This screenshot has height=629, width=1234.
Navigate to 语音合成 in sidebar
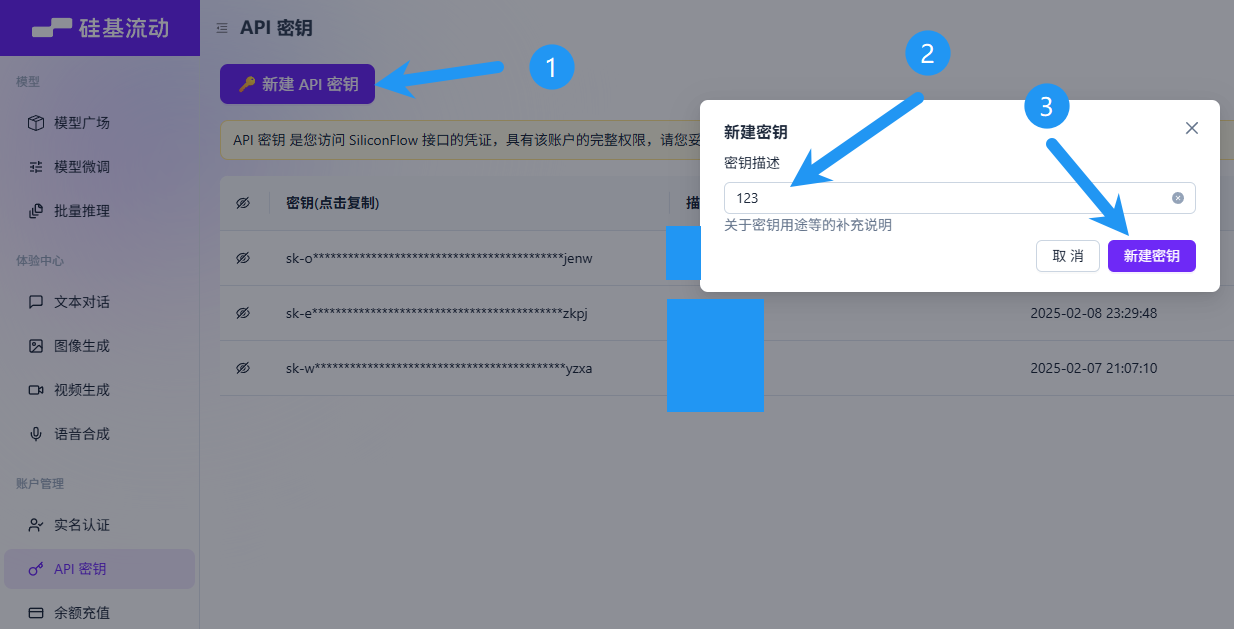[x=82, y=434]
